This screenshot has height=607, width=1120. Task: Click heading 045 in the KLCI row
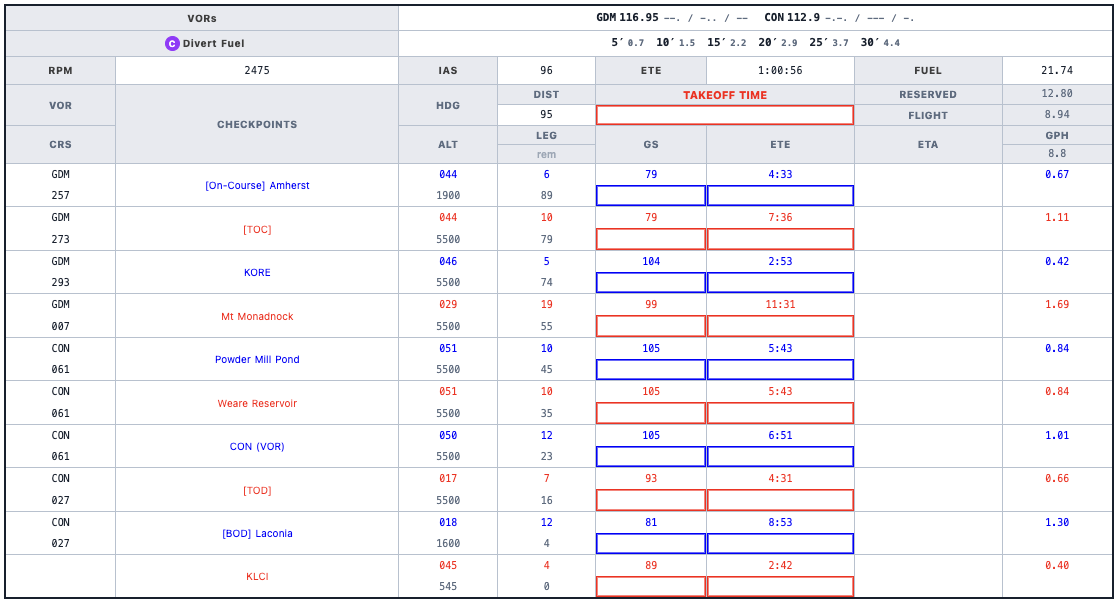click(x=448, y=566)
